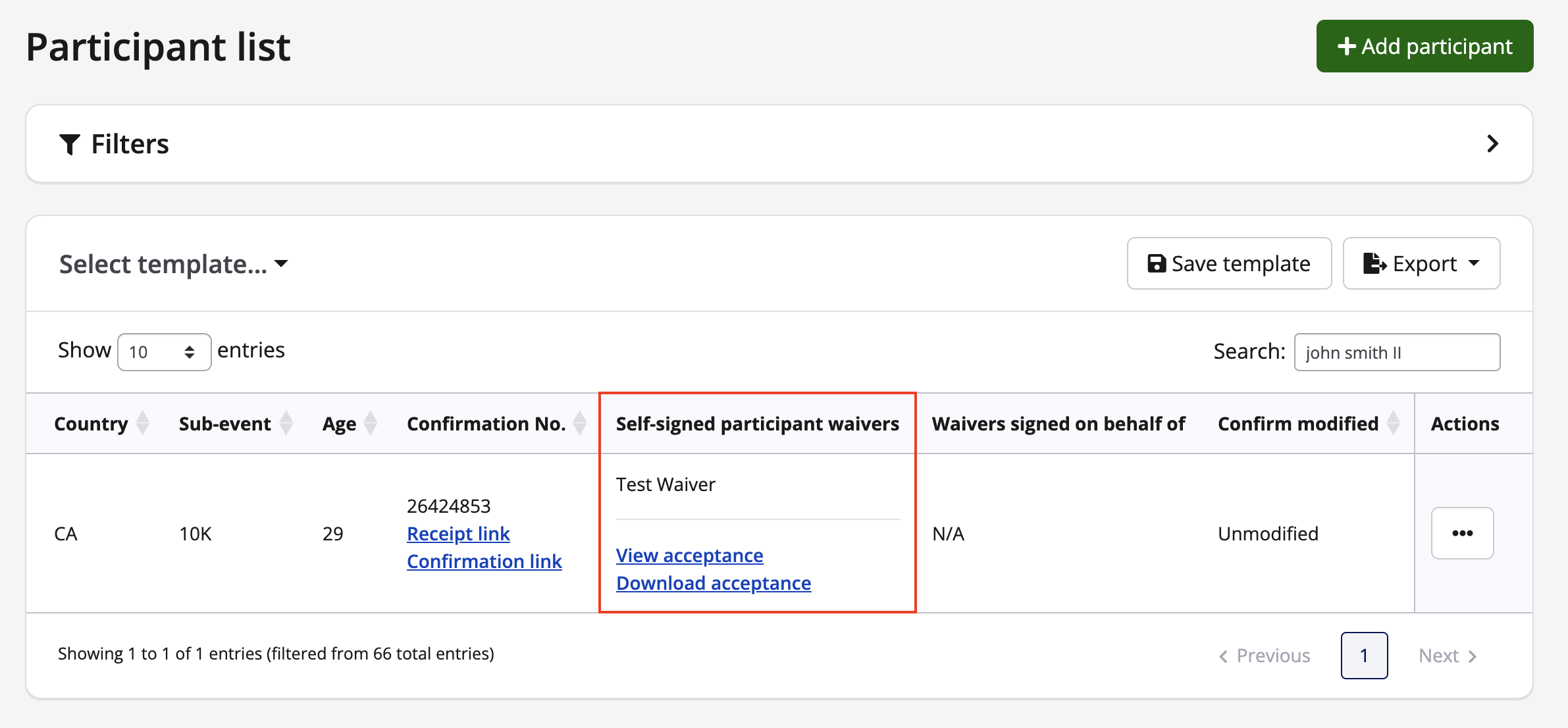Sort by Country column arrows
The height and width of the screenshot is (728, 1568).
tap(142, 423)
